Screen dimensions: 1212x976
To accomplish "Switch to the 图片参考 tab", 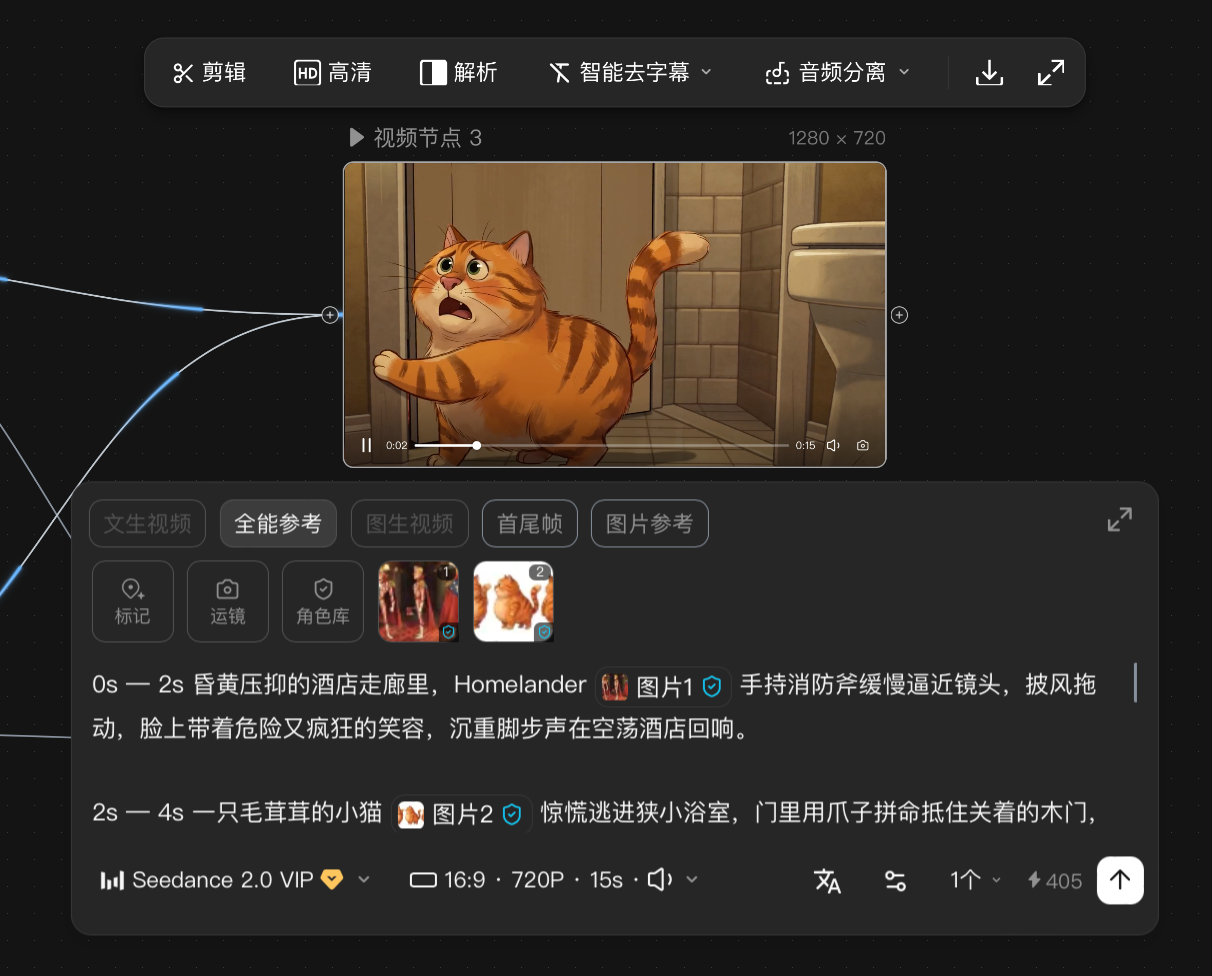I will pyautogui.click(x=650, y=524).
